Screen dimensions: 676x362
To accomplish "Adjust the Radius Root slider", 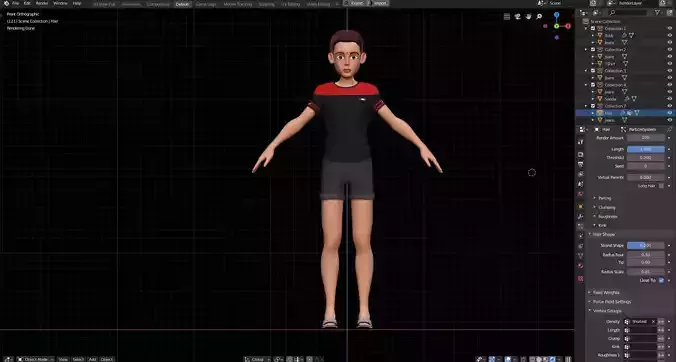I will click(645, 255).
